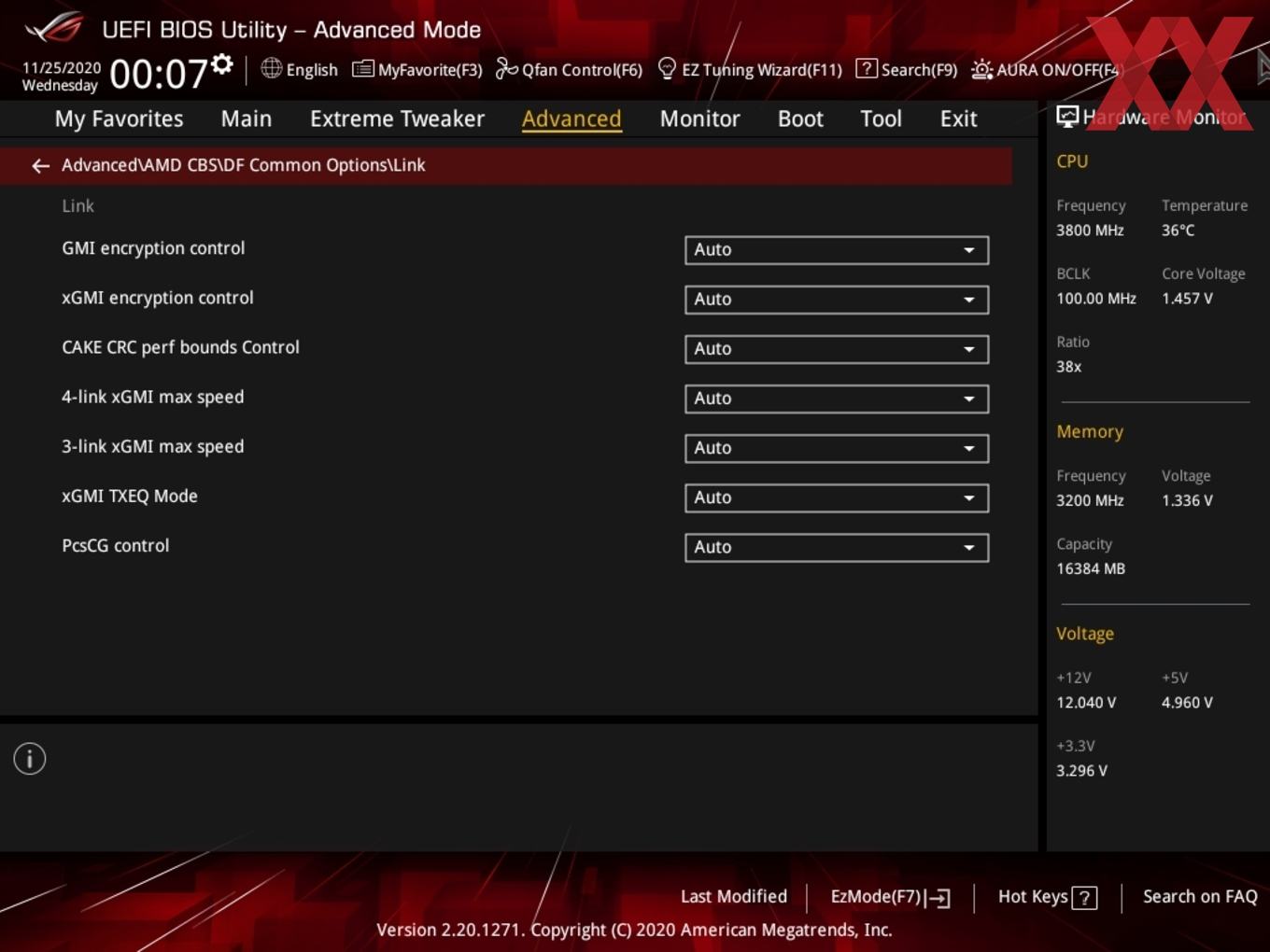Open the clock settings gear

(x=222, y=63)
